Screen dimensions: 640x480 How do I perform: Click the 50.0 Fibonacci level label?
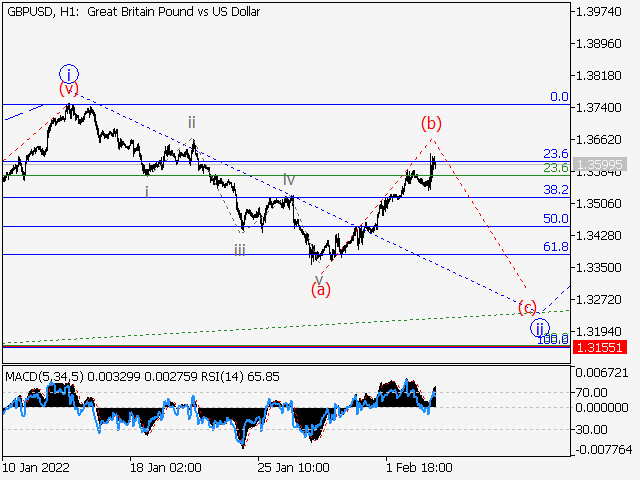tap(556, 218)
